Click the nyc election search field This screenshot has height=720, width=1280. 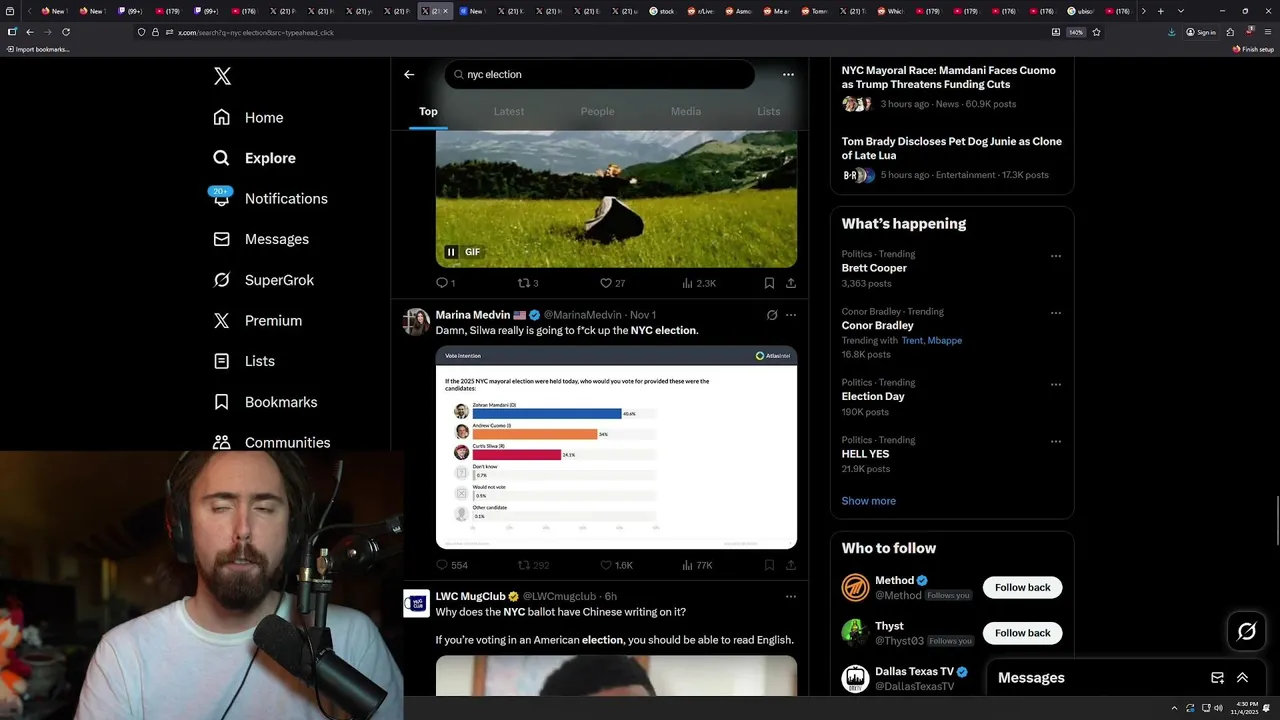pyautogui.click(x=600, y=74)
